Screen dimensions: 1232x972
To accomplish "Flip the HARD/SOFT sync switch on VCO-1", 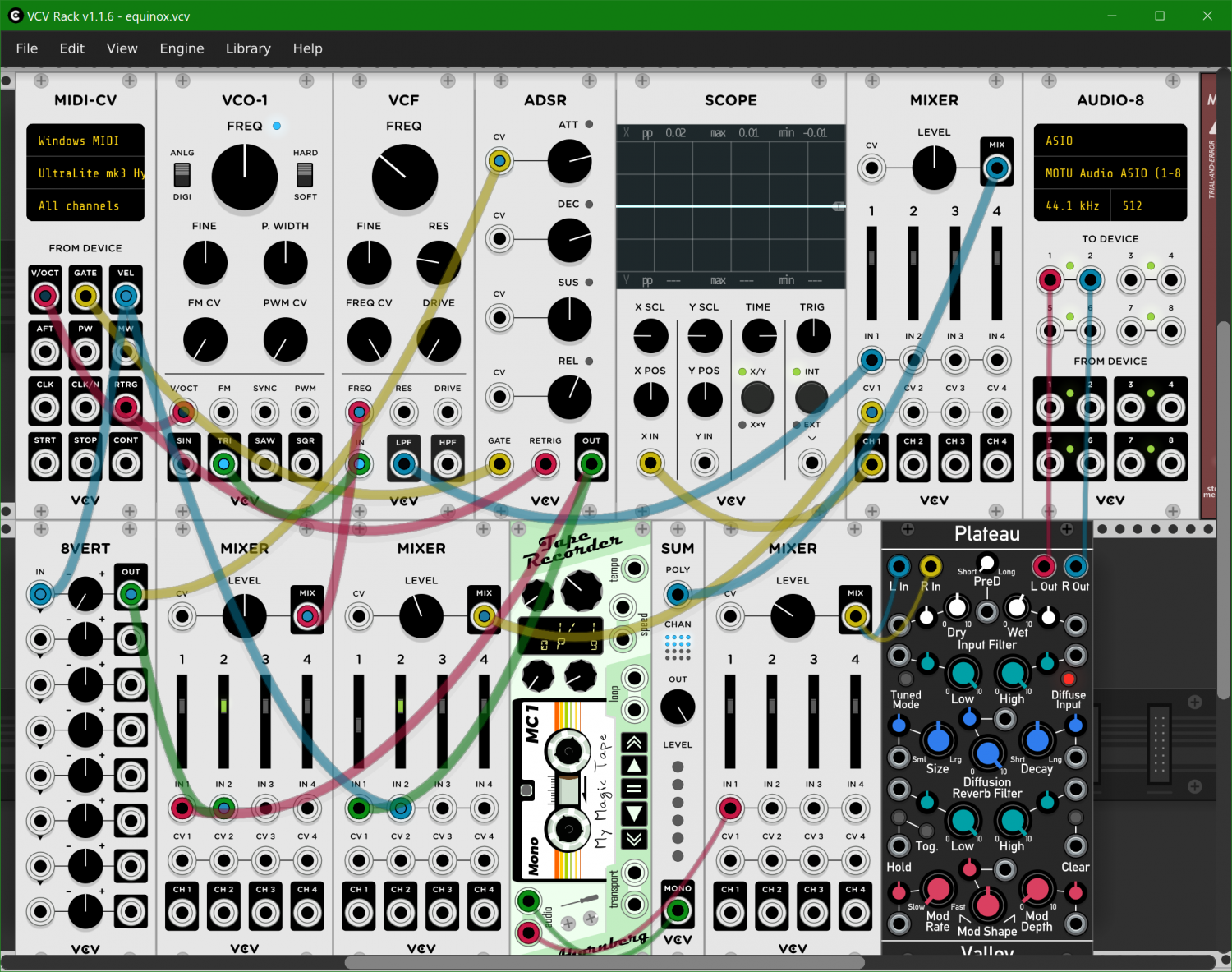I will [x=305, y=174].
